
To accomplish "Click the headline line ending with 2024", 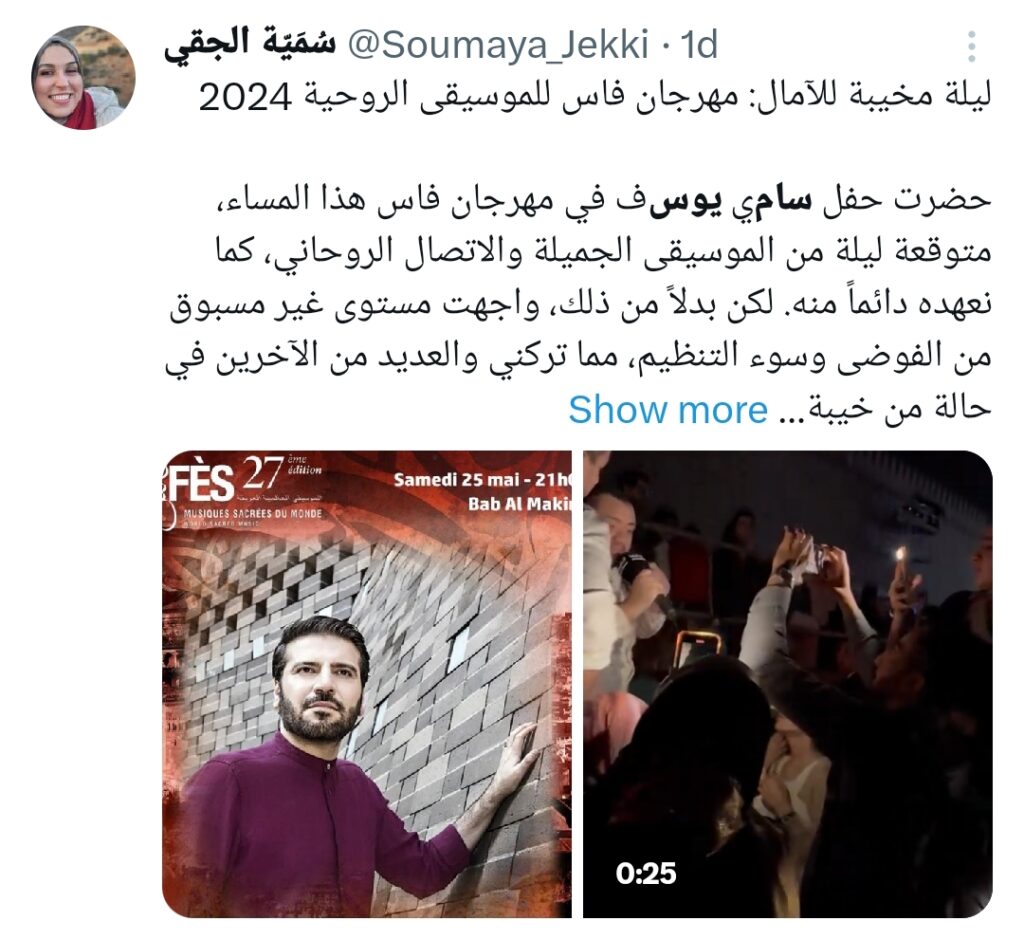I will tap(594, 97).
